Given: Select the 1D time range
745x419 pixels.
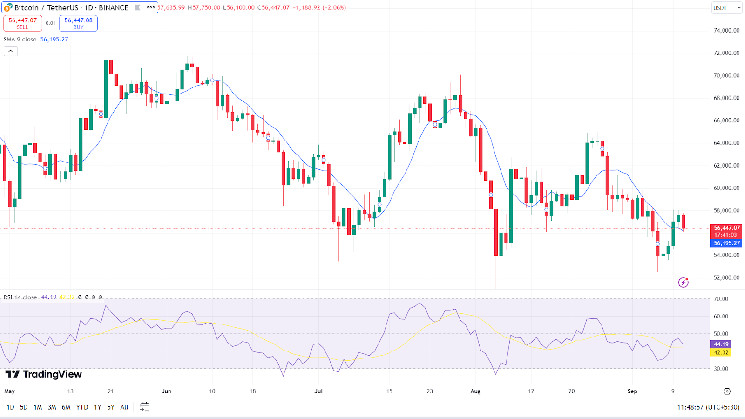Looking at the screenshot, I should coord(10,407).
